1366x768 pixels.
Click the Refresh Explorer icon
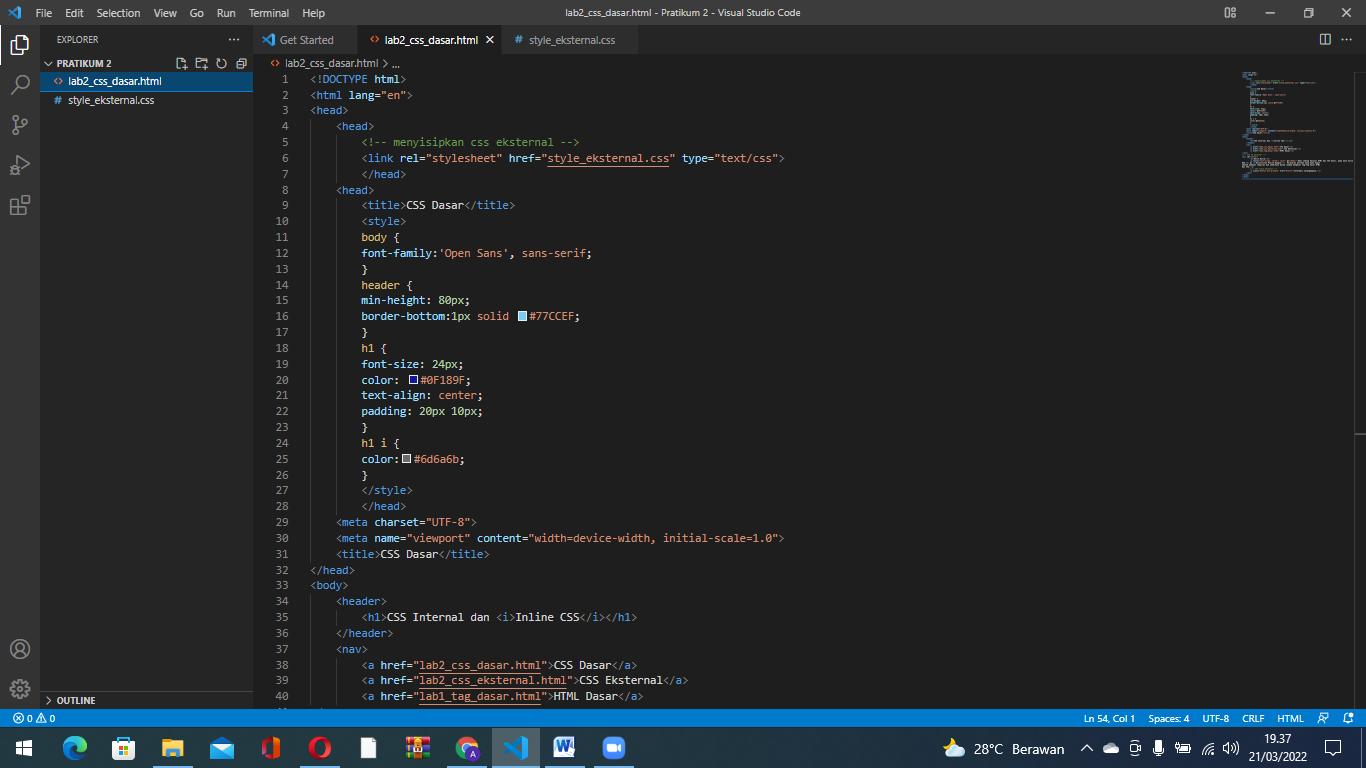click(221, 62)
